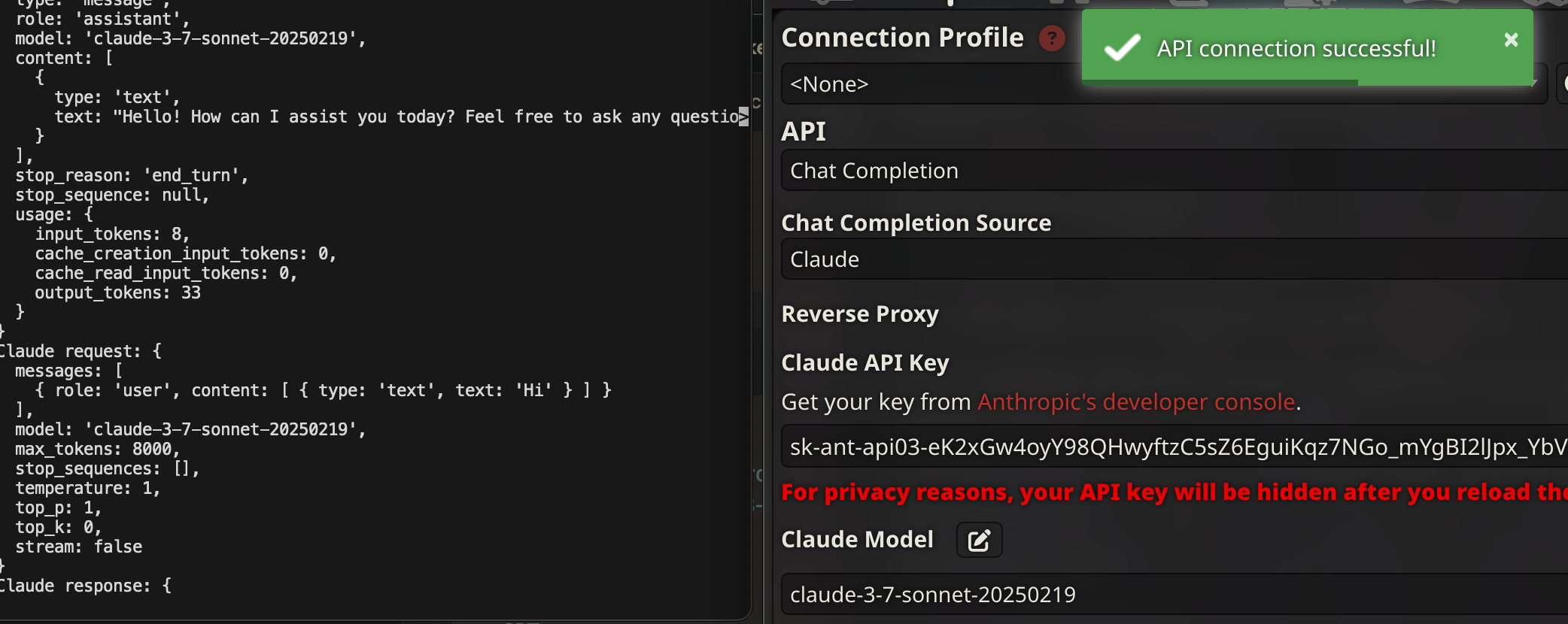Click the input_tokens: 8 line in terminal
This screenshot has height=624, width=1568.
112,234
